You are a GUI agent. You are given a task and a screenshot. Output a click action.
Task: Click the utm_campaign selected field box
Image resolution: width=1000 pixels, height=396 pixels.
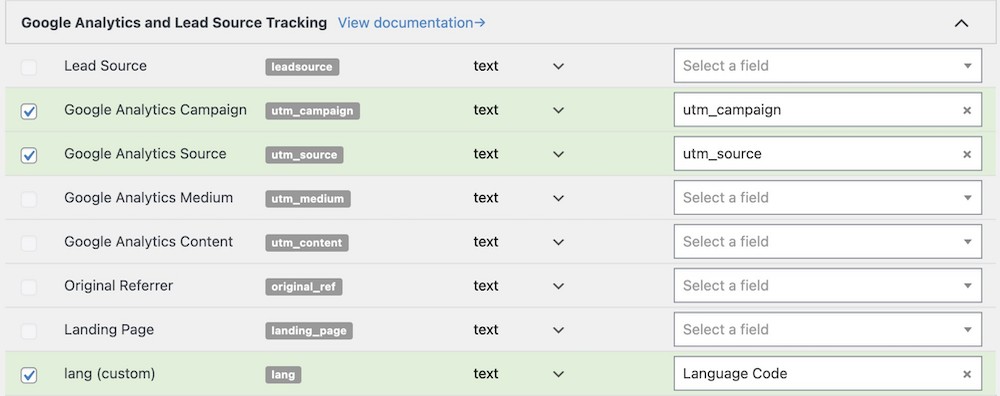coord(827,110)
